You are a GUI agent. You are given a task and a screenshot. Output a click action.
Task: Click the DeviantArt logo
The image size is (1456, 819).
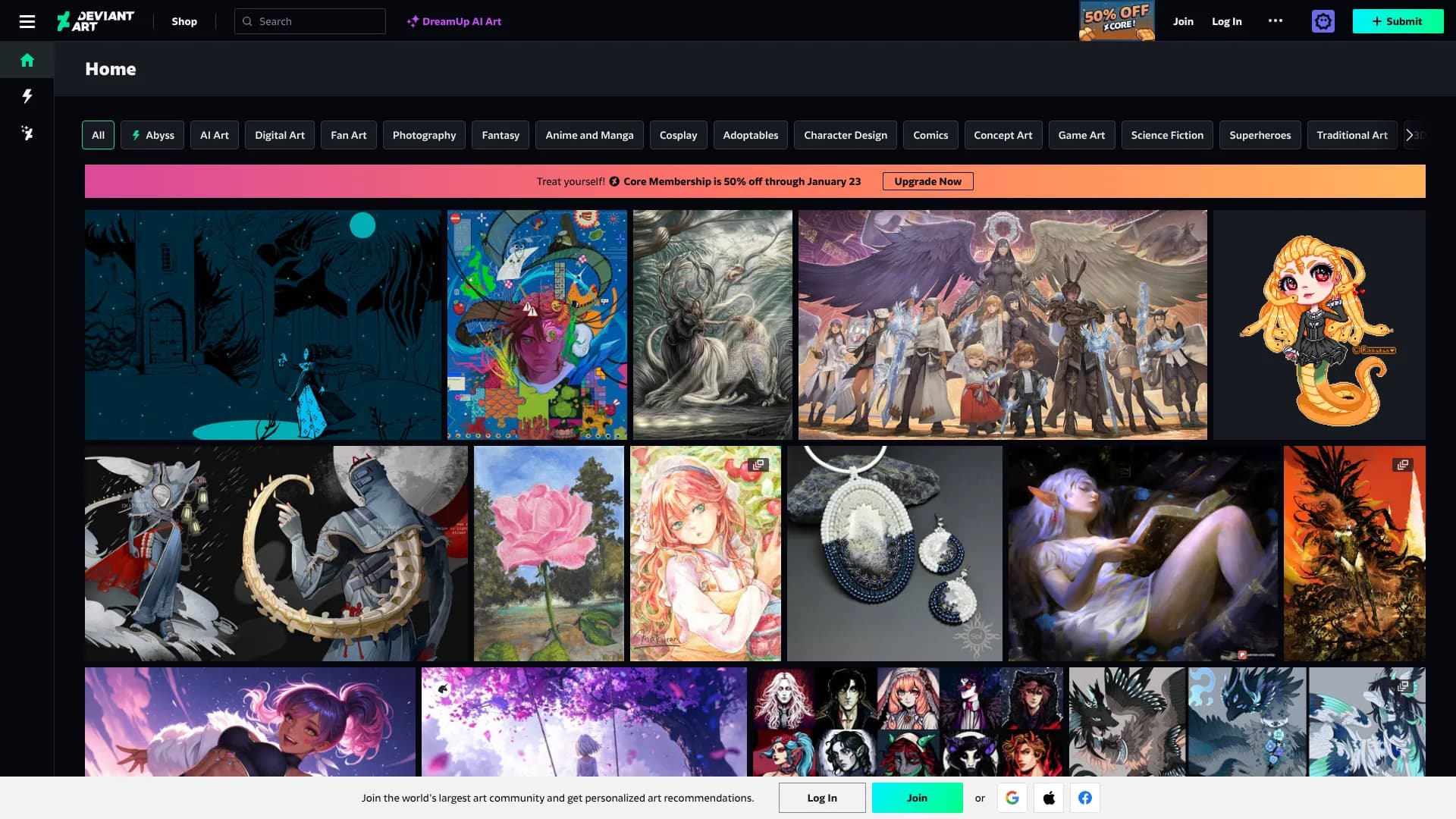[96, 21]
